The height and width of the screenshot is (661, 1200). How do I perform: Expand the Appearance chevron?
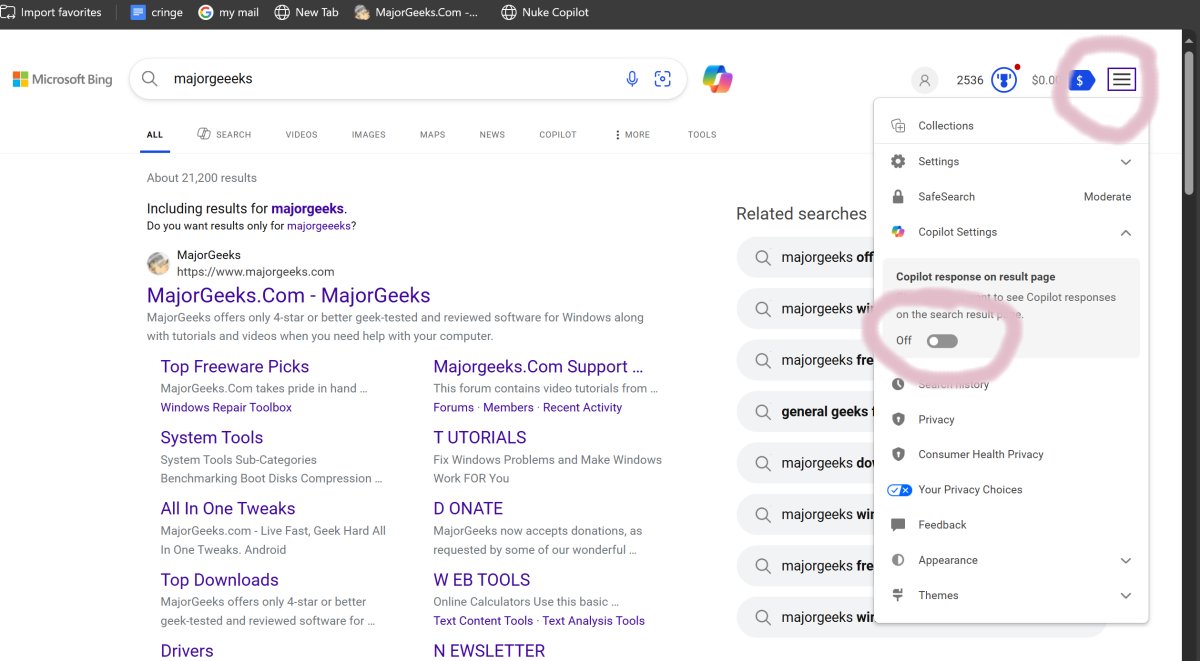(1126, 561)
